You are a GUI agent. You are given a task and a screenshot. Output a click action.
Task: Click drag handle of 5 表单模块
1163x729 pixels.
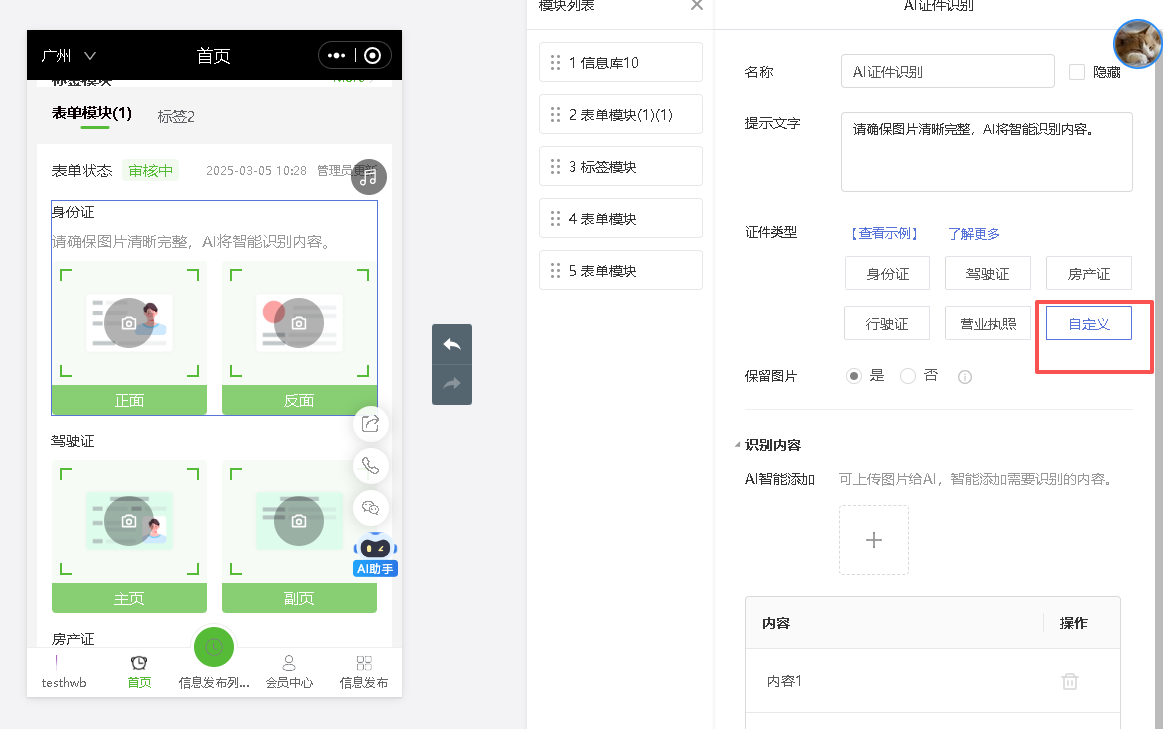555,270
